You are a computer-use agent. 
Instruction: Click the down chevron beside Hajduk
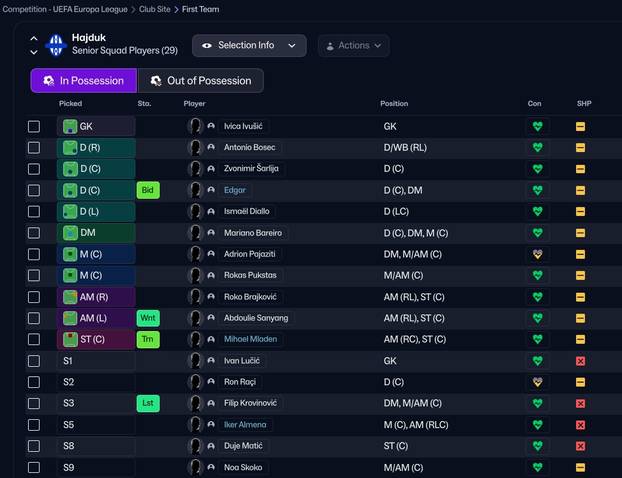[x=33, y=52]
